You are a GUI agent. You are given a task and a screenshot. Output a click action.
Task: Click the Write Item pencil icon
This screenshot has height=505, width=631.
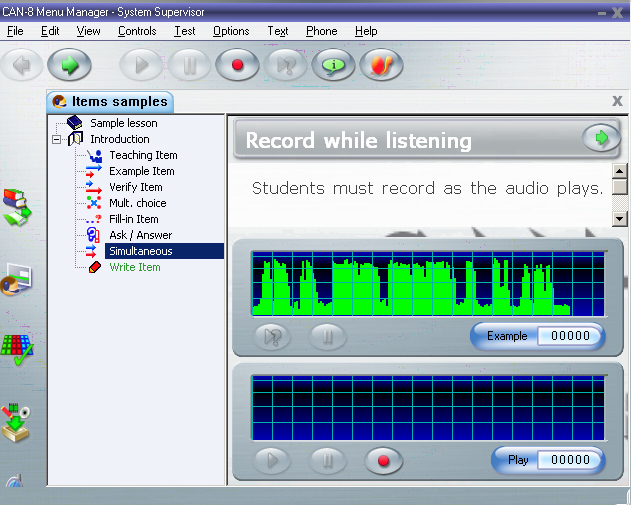(95, 267)
